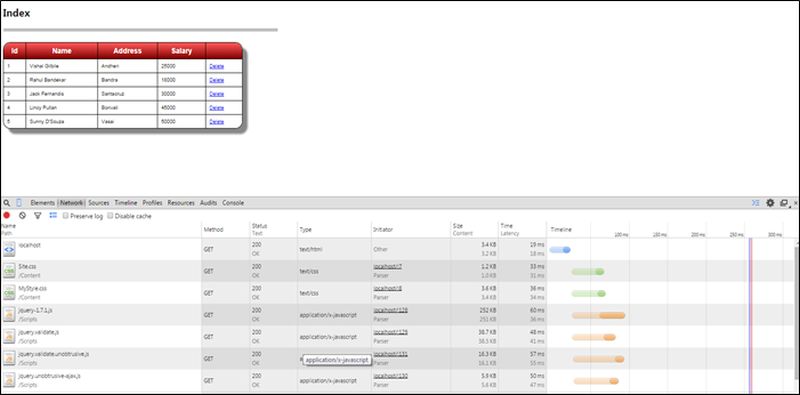Image resolution: width=800 pixels, height=395 pixels.
Task: Select the jquery.validate.unobtrusive.js request name
Action: click(x=54, y=354)
